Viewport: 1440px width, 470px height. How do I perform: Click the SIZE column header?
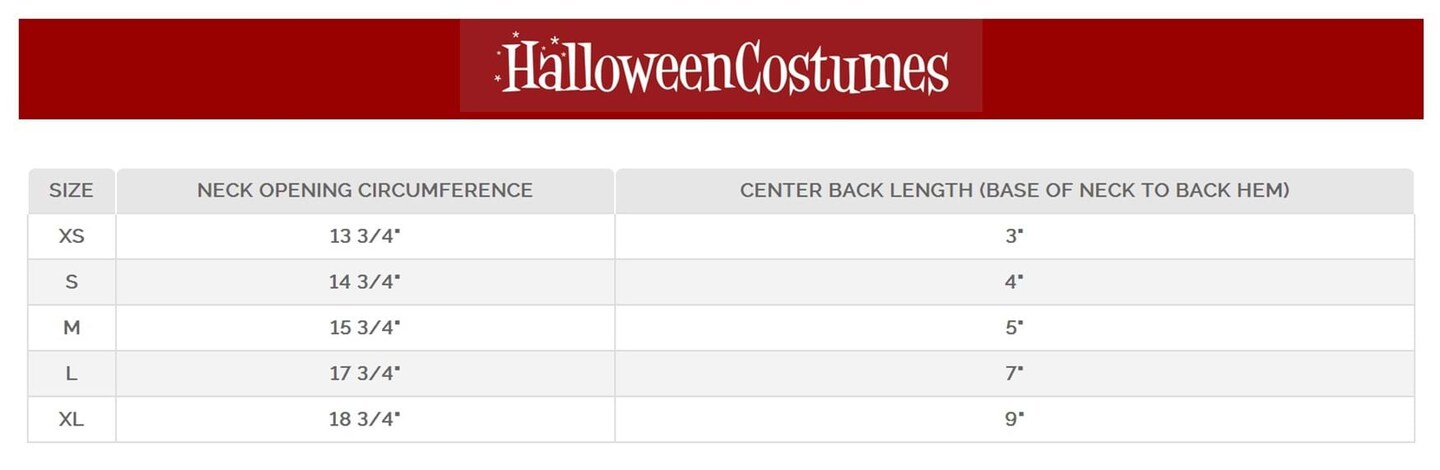point(71,190)
